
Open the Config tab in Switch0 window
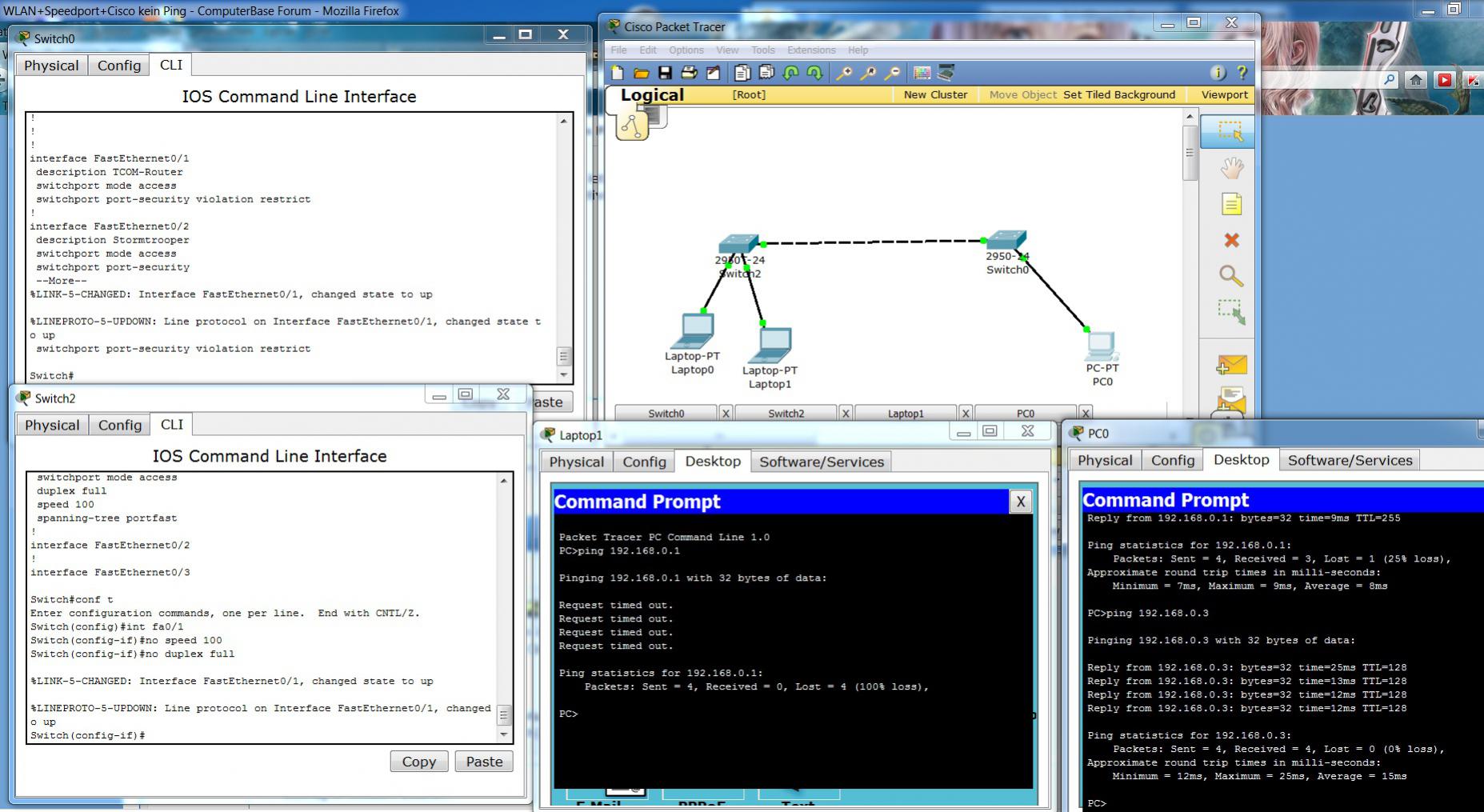tap(119, 66)
